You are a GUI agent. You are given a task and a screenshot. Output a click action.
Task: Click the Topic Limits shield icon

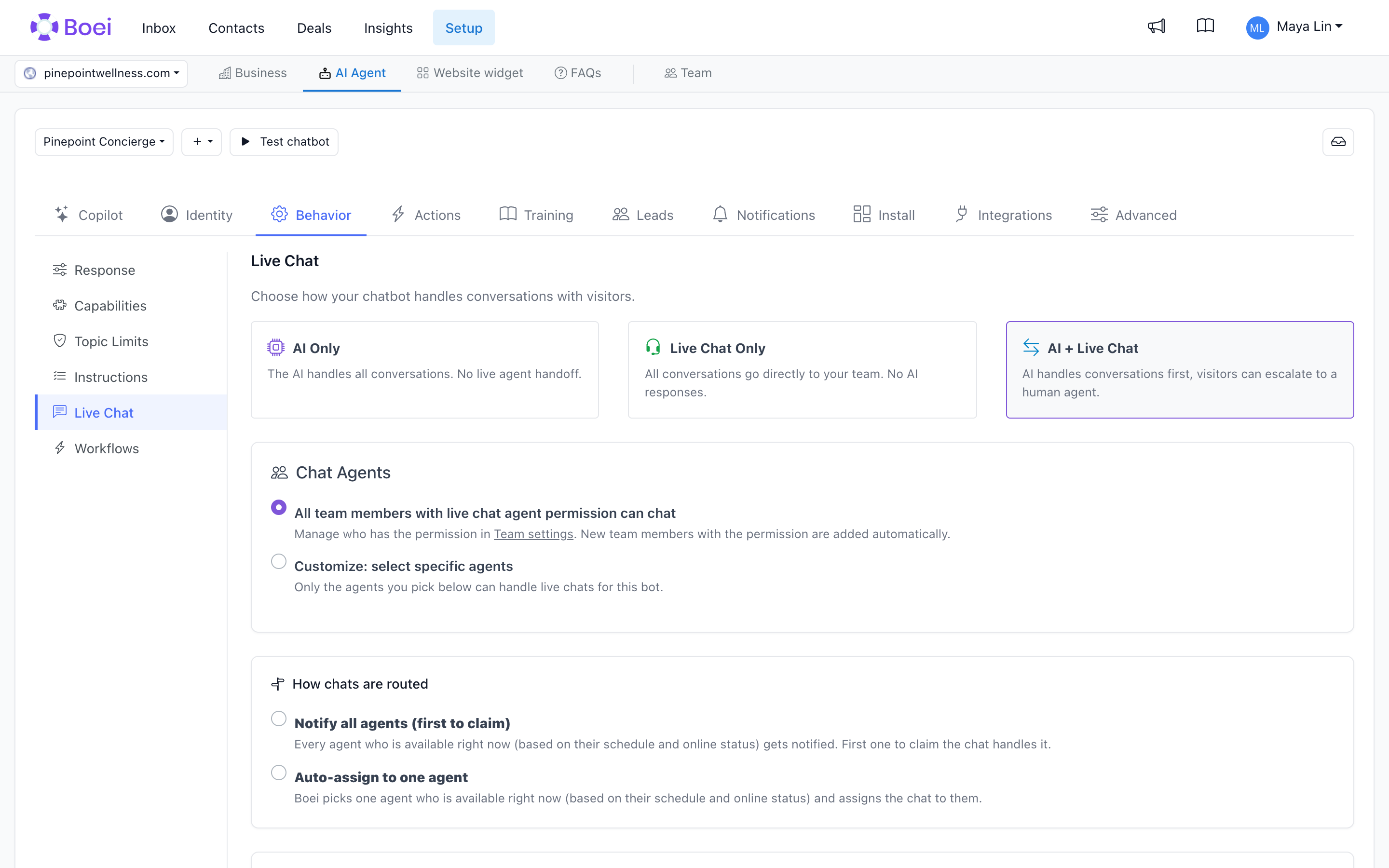(60, 340)
